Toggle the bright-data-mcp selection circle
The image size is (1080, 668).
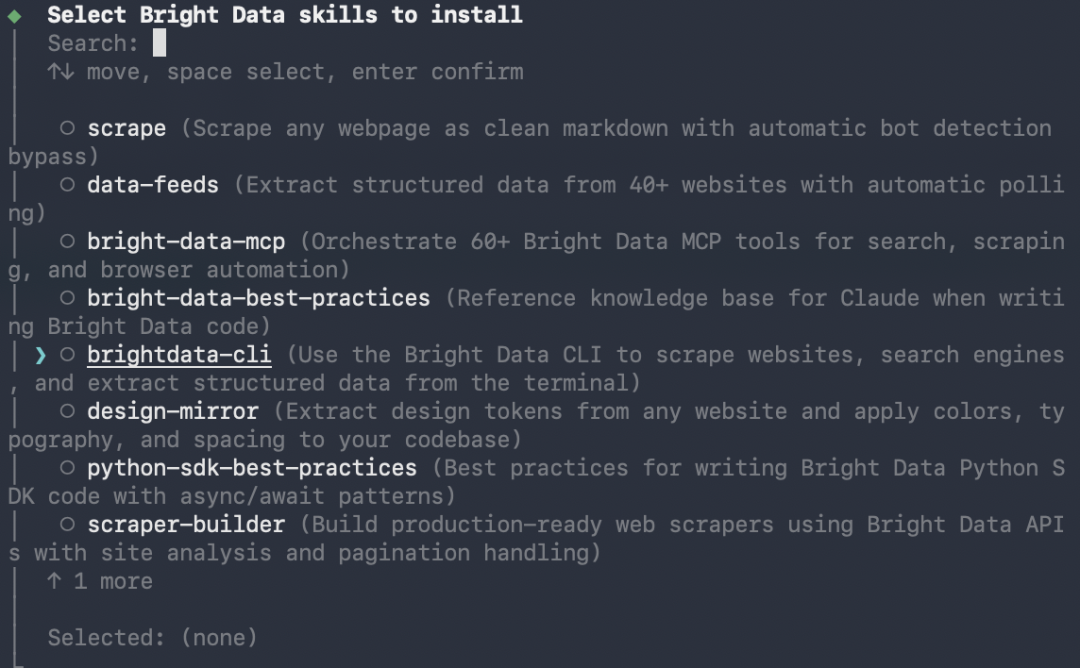67,241
